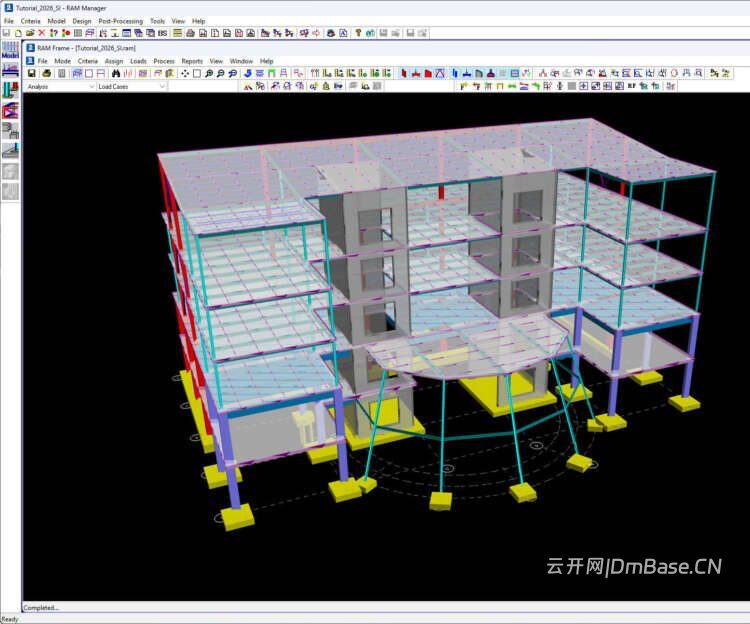
Task: Open RAM Frame File menu
Action: click(x=43, y=61)
